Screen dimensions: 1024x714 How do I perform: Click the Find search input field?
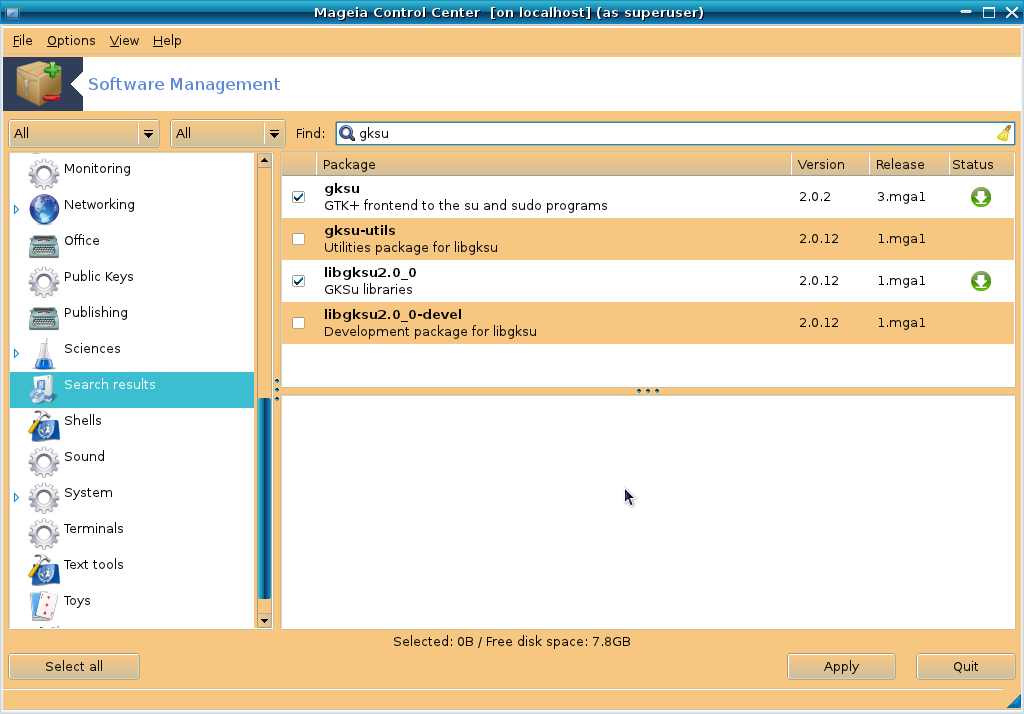[x=676, y=133]
